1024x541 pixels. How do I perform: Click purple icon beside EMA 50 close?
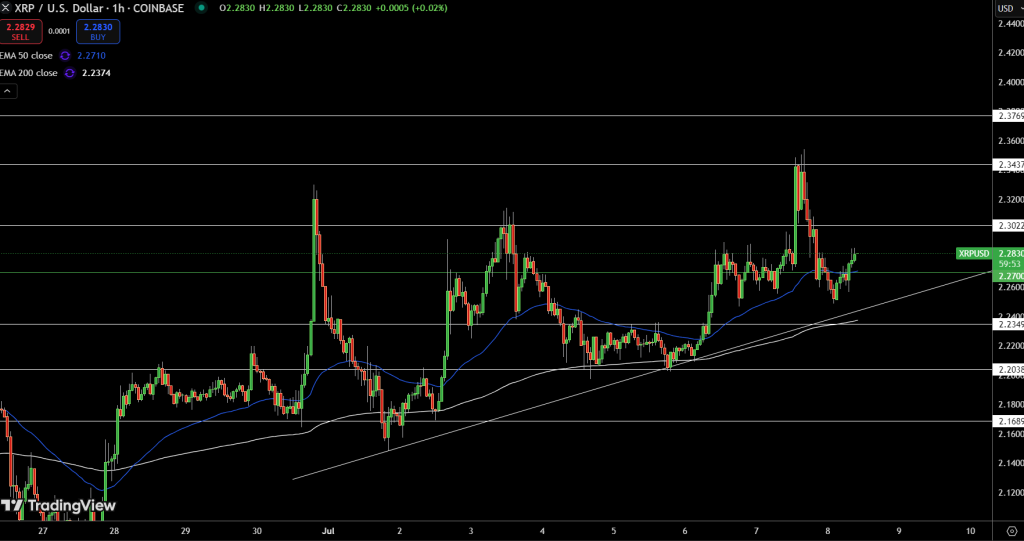pos(65,56)
